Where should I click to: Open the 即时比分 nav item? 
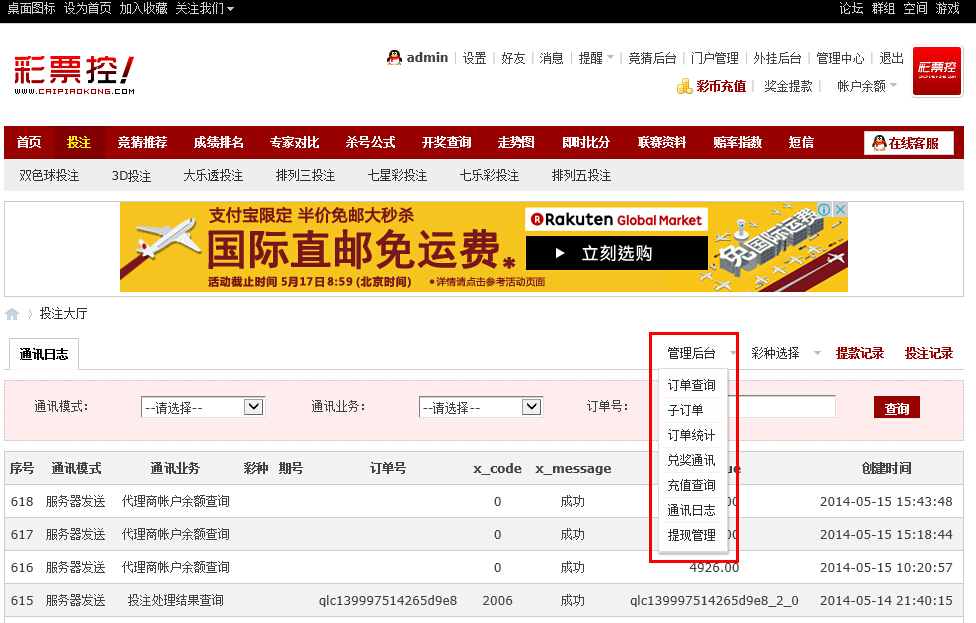pyautogui.click(x=586, y=143)
